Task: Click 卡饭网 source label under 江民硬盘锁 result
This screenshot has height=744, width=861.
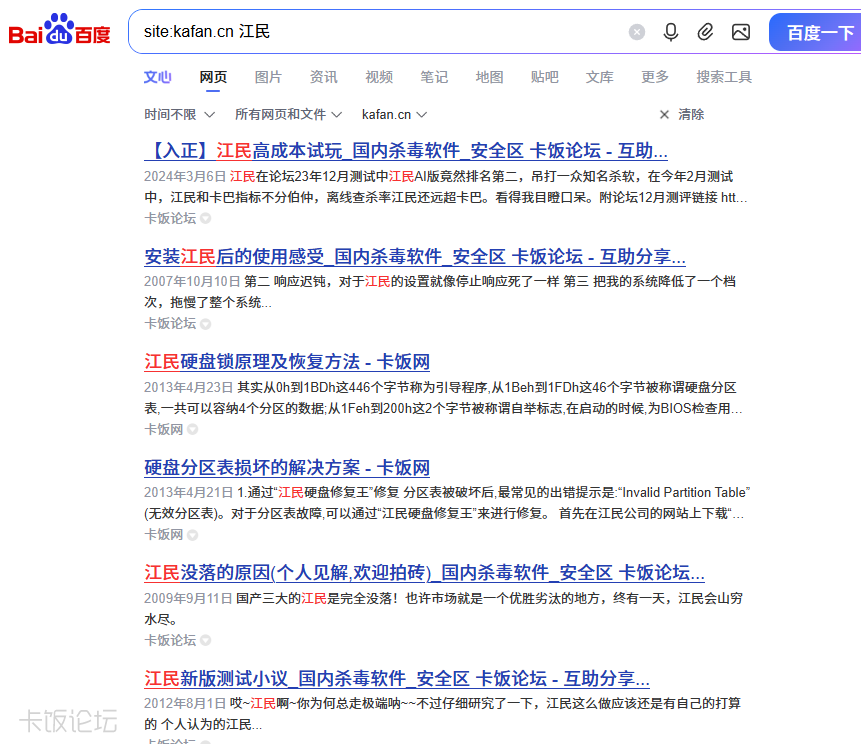Action: [163, 429]
